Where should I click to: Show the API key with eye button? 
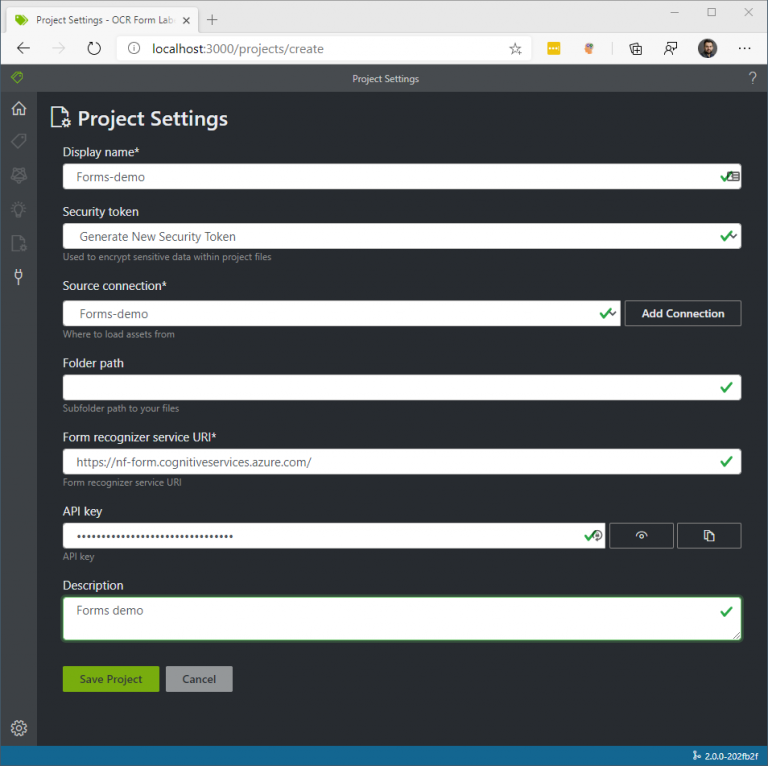pyautogui.click(x=641, y=535)
